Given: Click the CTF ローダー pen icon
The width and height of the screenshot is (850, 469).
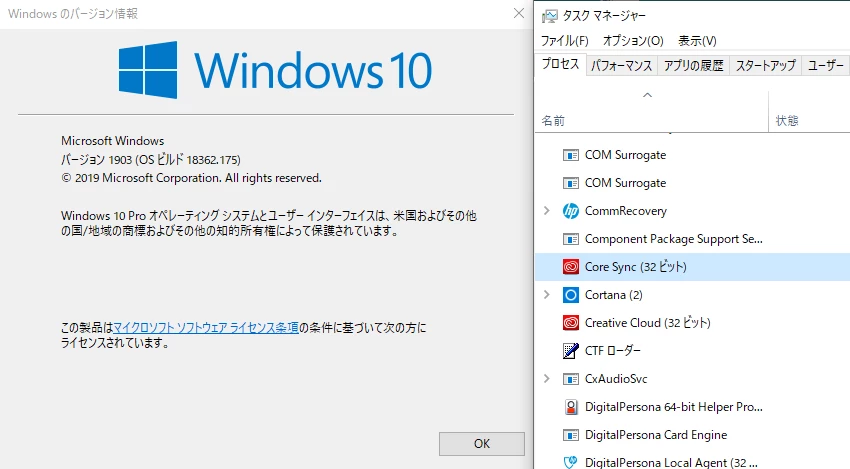Looking at the screenshot, I should point(570,351).
